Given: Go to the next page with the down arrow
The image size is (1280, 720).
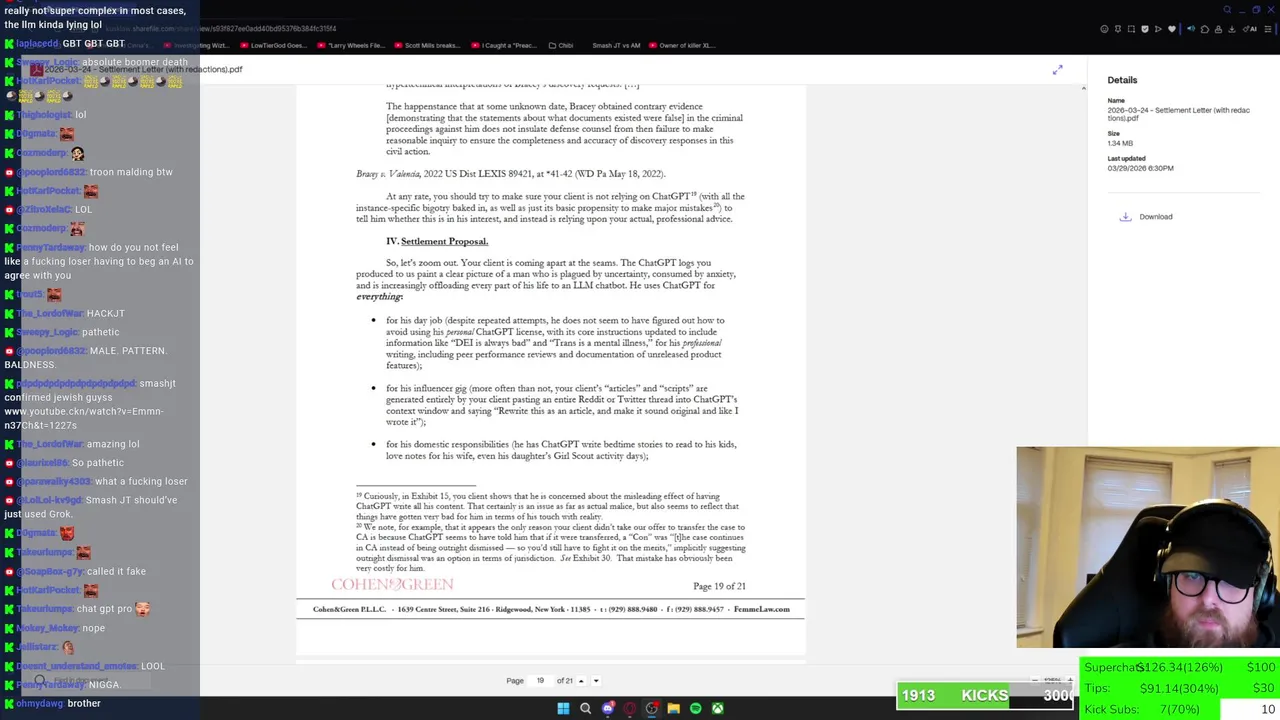Looking at the screenshot, I should pyautogui.click(x=596, y=681).
